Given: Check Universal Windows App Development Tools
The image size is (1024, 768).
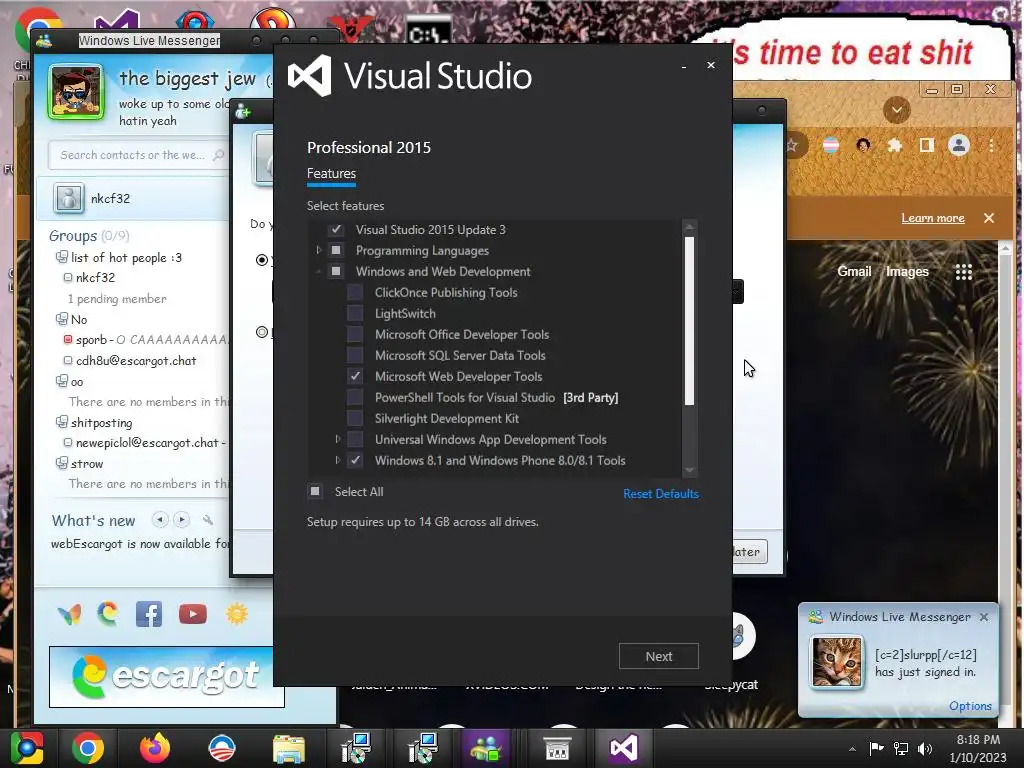Looking at the screenshot, I should click(355, 439).
